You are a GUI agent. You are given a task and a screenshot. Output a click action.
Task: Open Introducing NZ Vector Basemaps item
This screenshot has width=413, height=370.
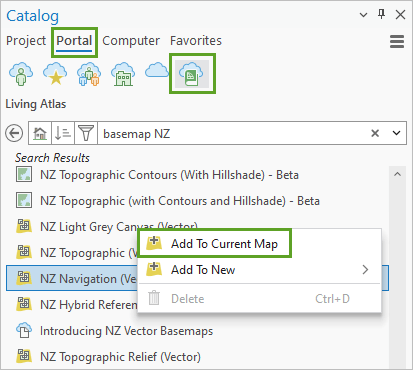pos(126,331)
